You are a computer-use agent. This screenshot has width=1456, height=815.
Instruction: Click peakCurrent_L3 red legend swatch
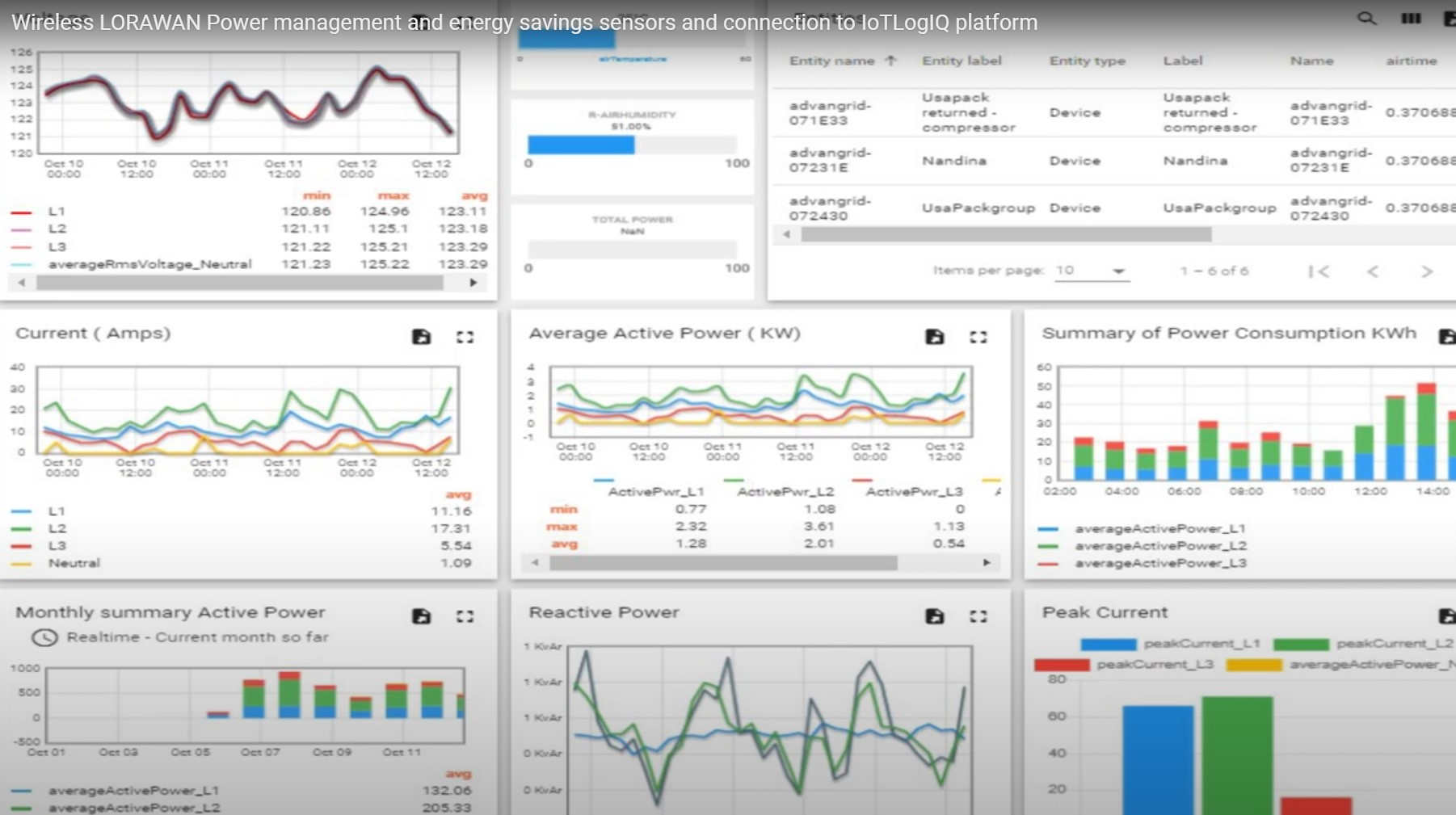[x=1062, y=665]
